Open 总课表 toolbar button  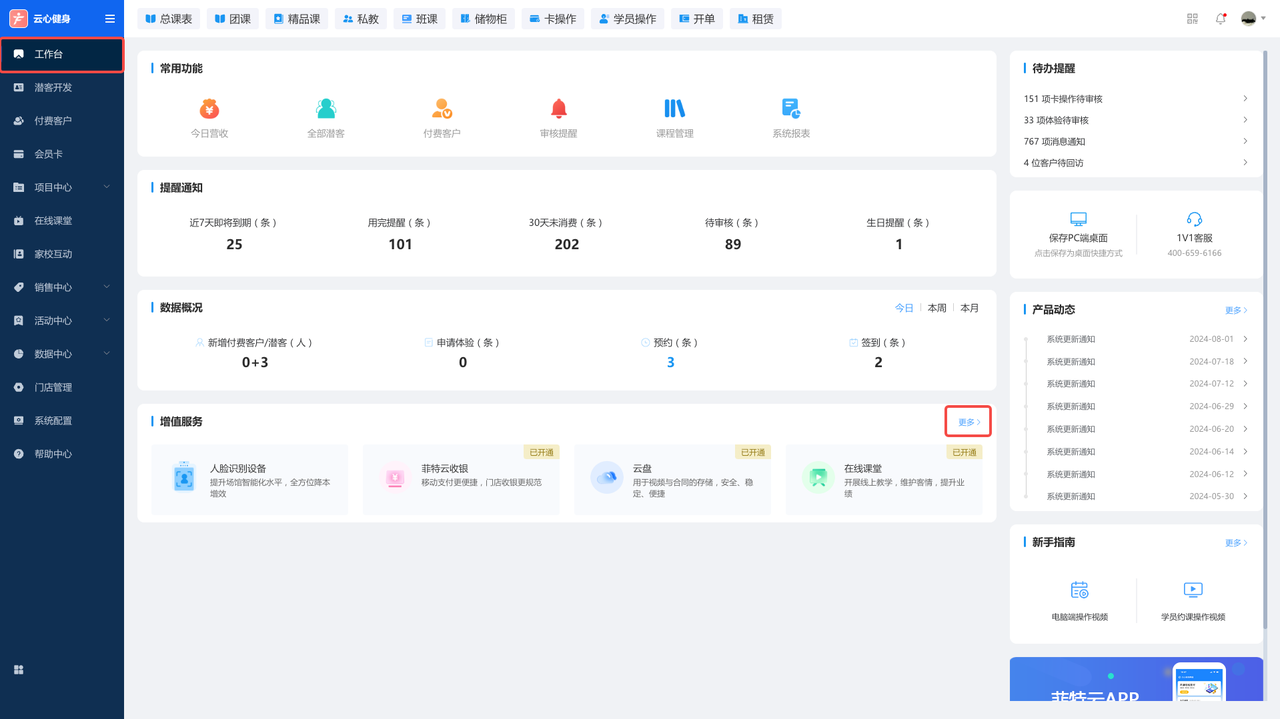click(x=170, y=19)
